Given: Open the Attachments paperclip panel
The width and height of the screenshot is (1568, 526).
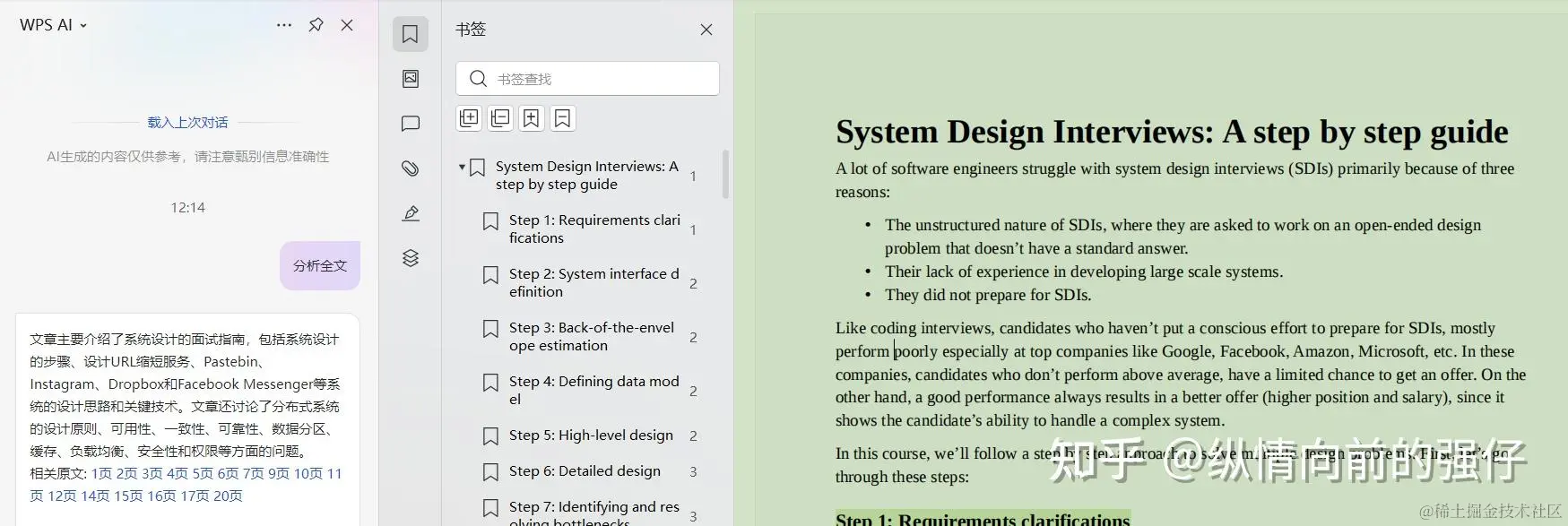Looking at the screenshot, I should (x=411, y=168).
